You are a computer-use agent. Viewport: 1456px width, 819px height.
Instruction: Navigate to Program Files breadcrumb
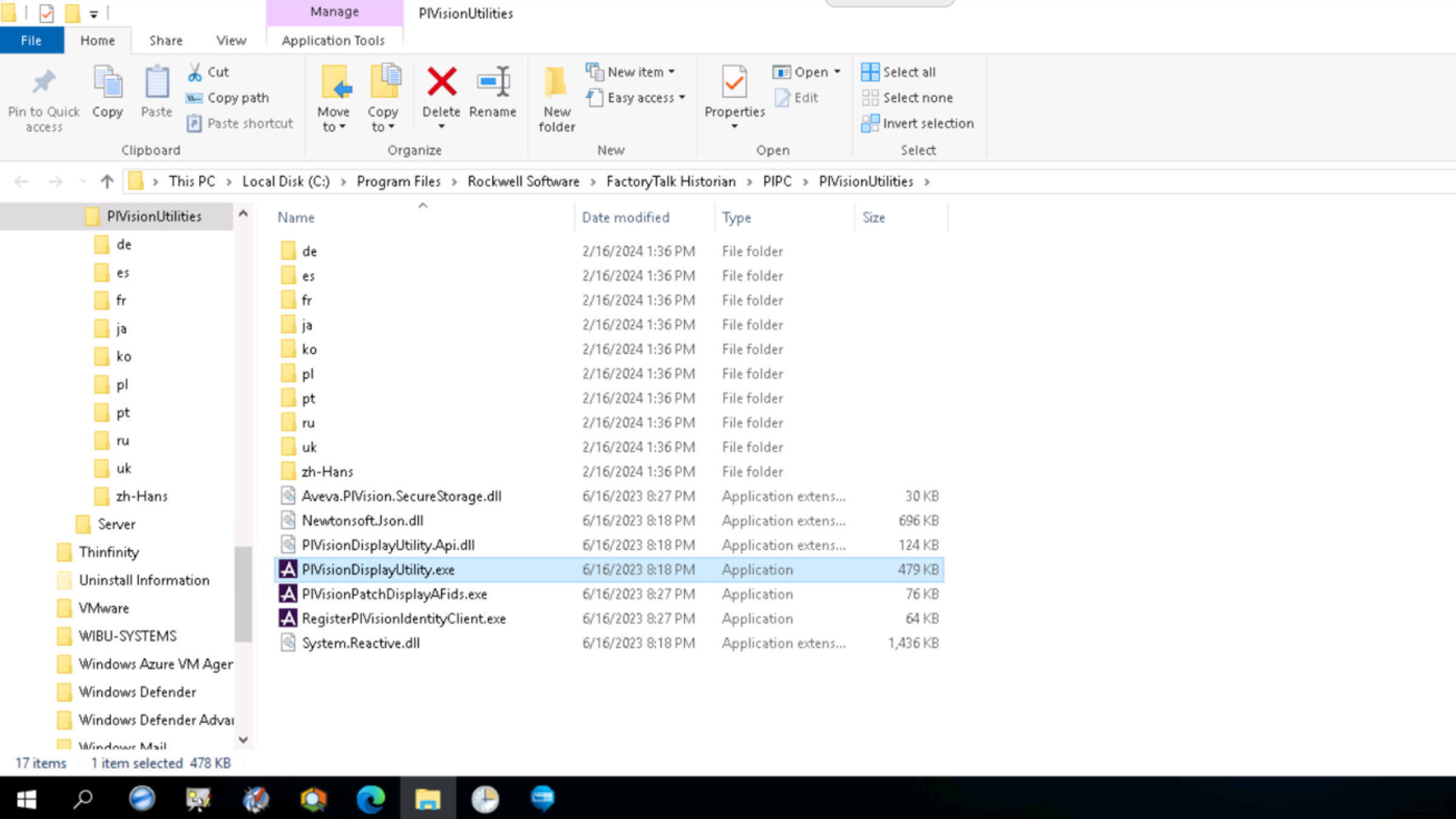pyautogui.click(x=399, y=181)
